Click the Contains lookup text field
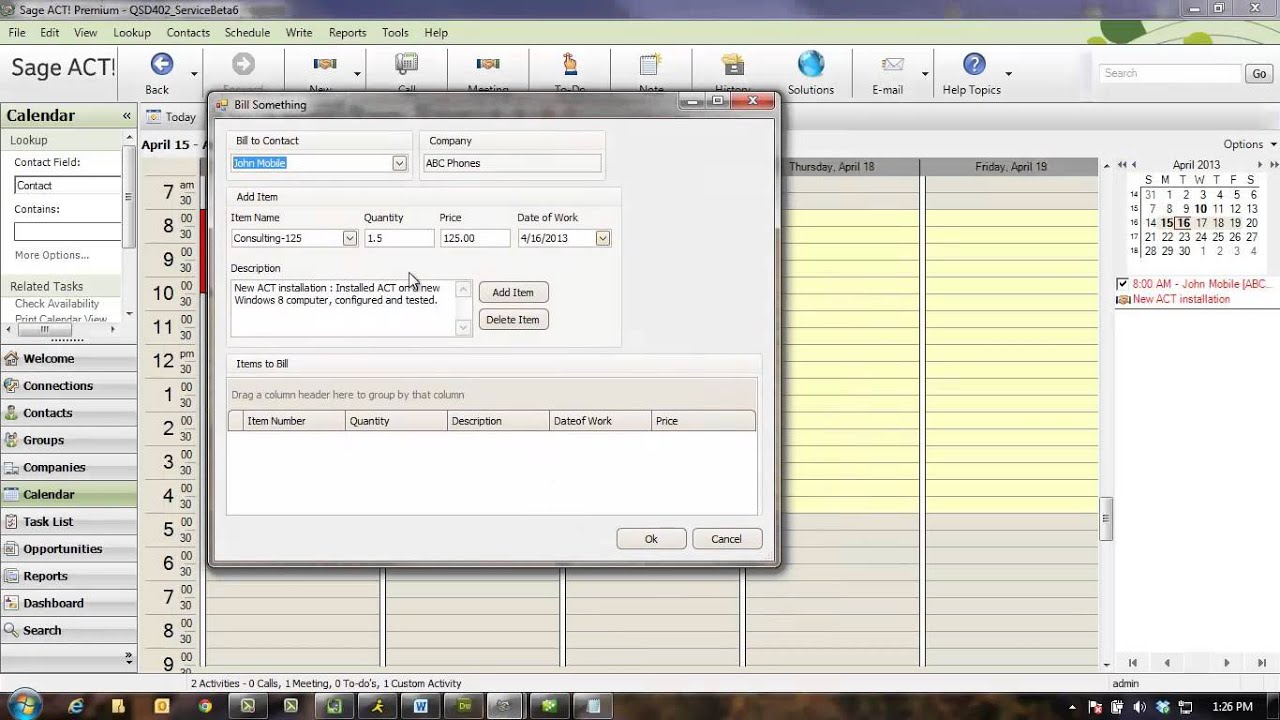 67,232
